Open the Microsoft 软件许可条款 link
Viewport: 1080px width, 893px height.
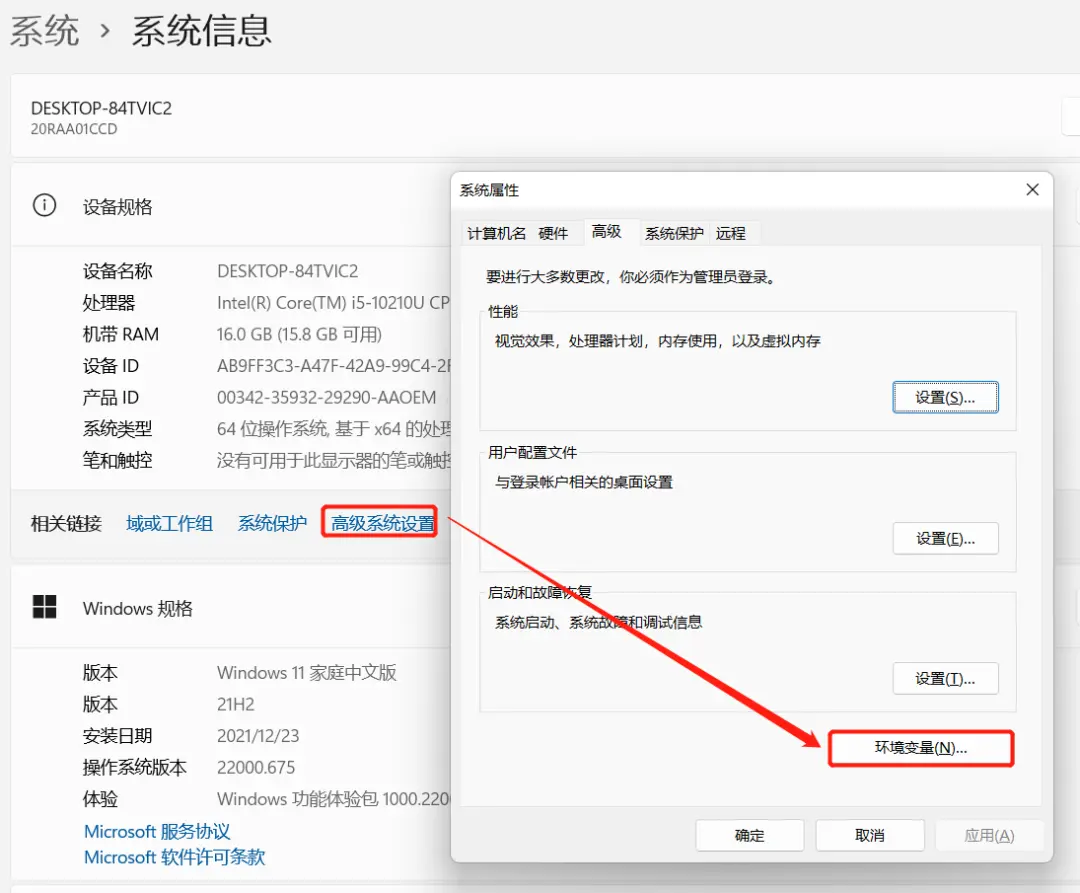(174, 857)
